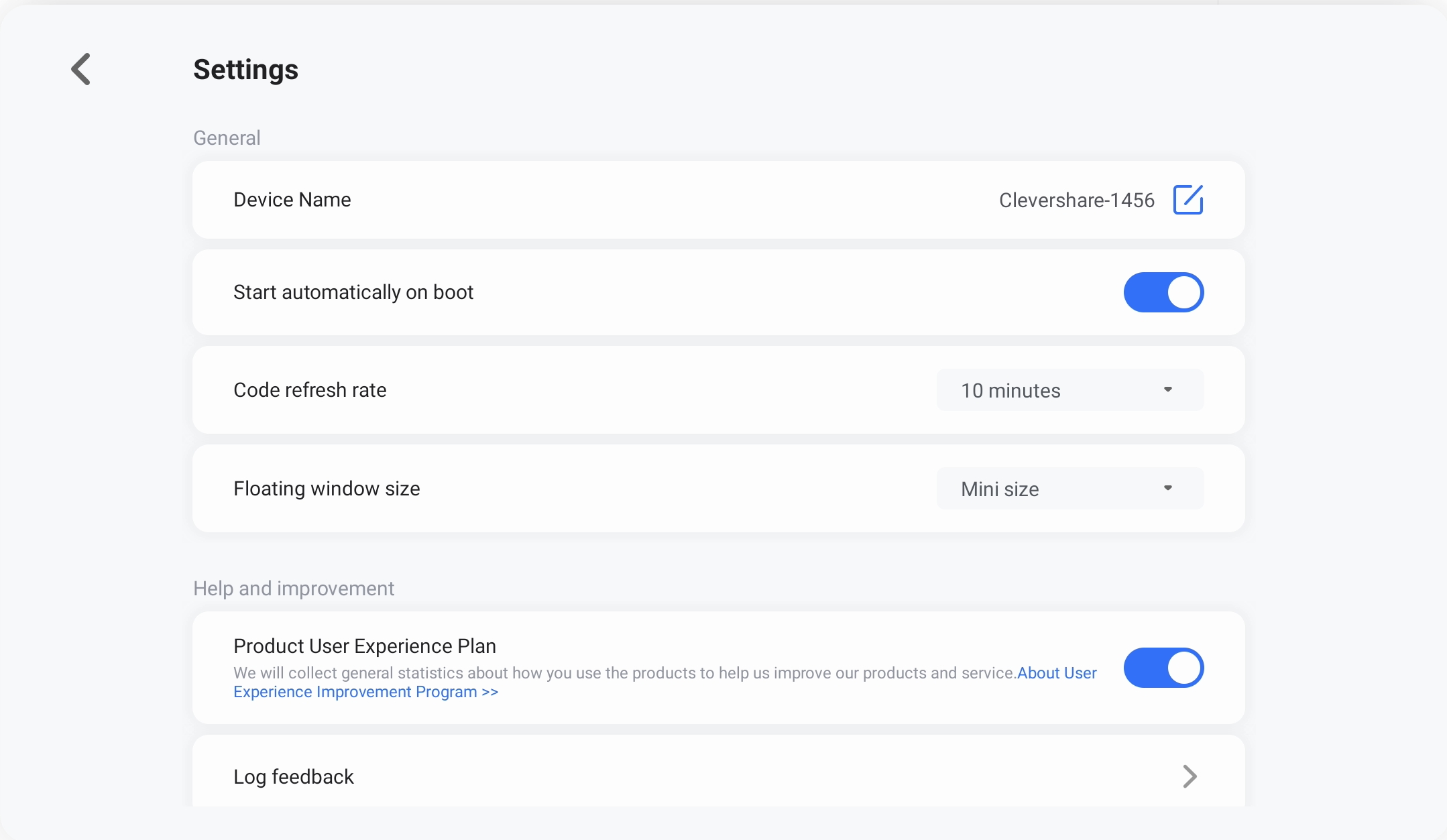Go back using the back arrow
The image size is (1447, 840).
coord(81,69)
